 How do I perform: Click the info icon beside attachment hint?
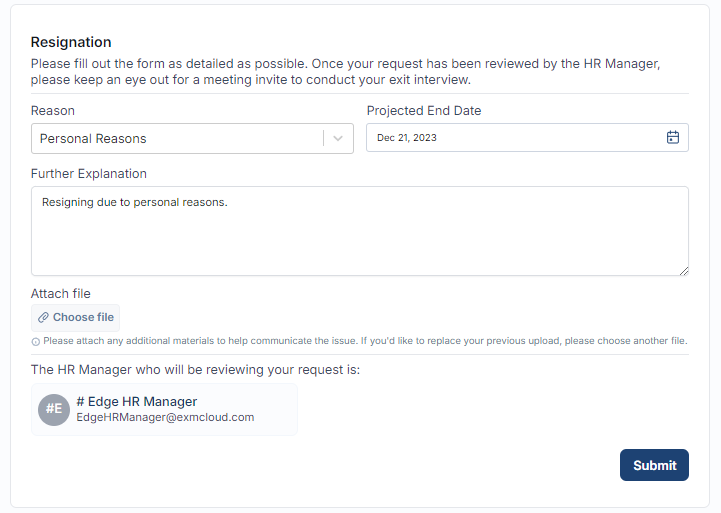click(36, 341)
